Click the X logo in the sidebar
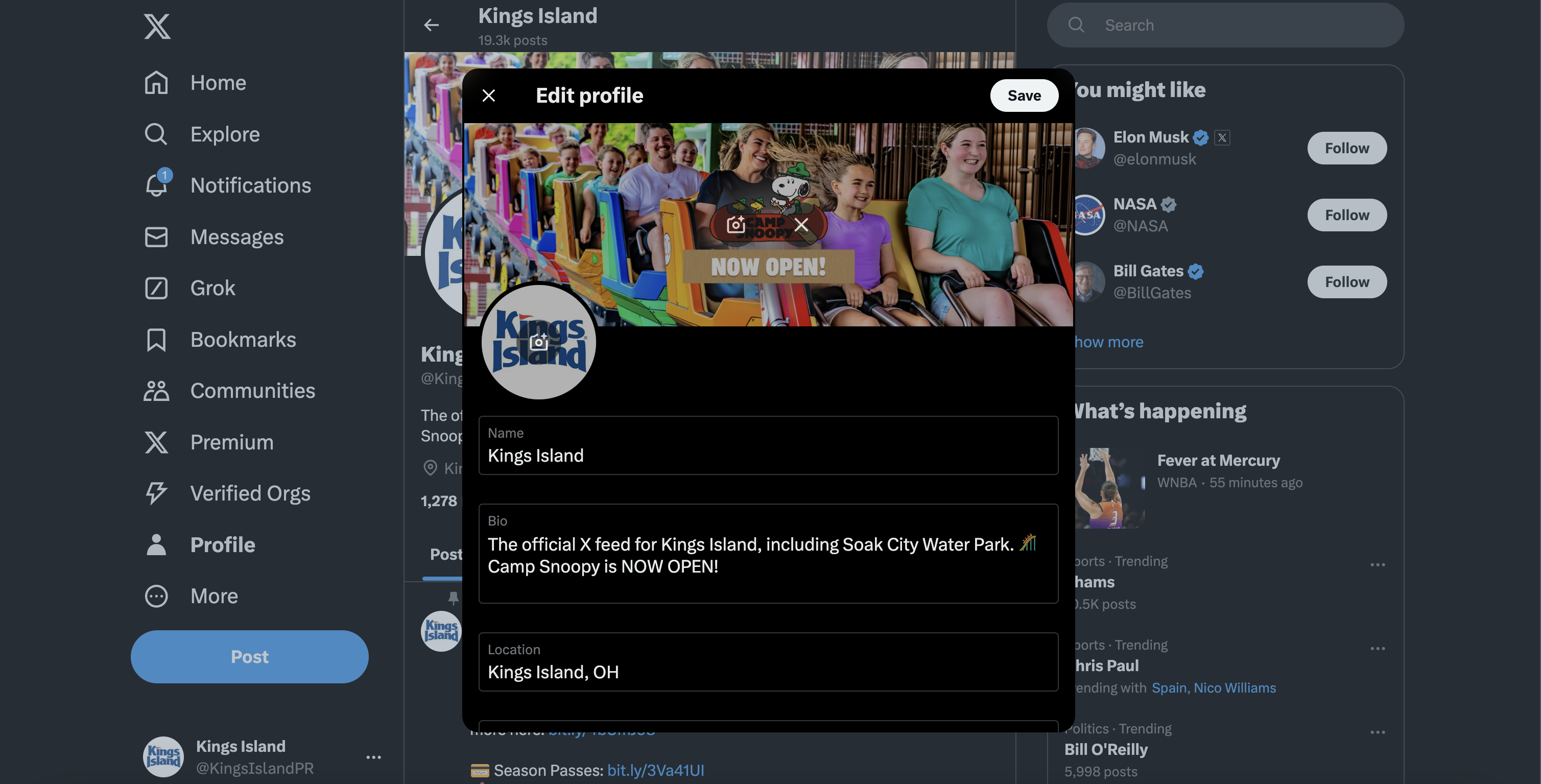The width and height of the screenshot is (1541, 784). (157, 27)
